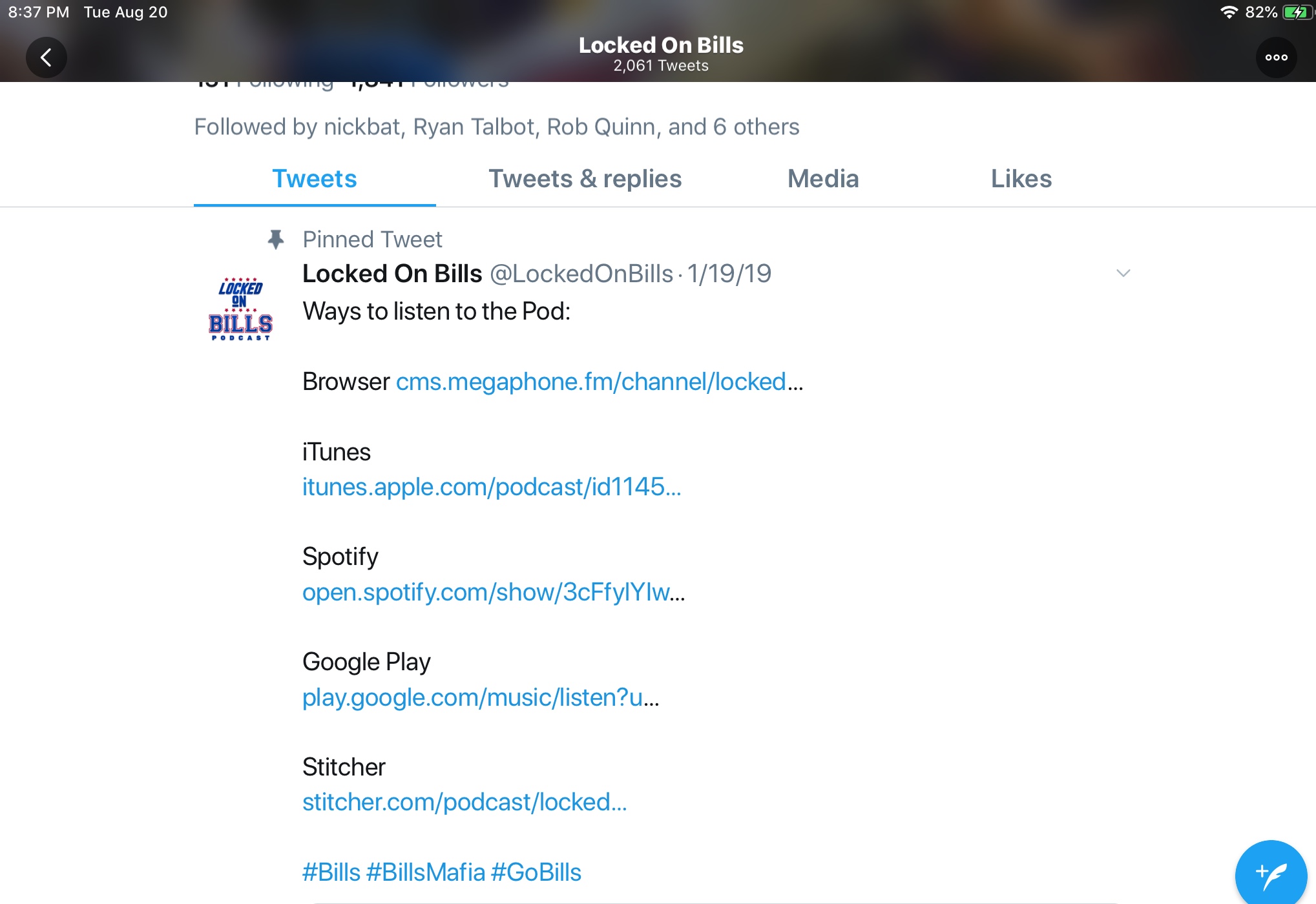Tap the 1/19/19 tweet date

click(729, 274)
